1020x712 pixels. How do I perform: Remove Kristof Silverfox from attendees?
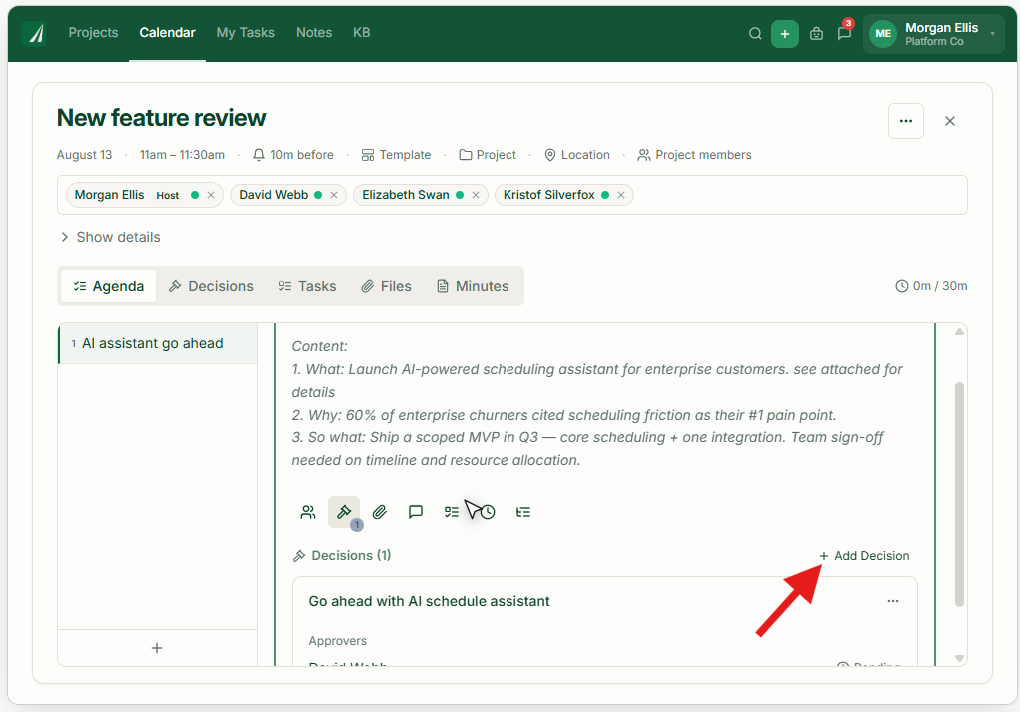(621, 195)
